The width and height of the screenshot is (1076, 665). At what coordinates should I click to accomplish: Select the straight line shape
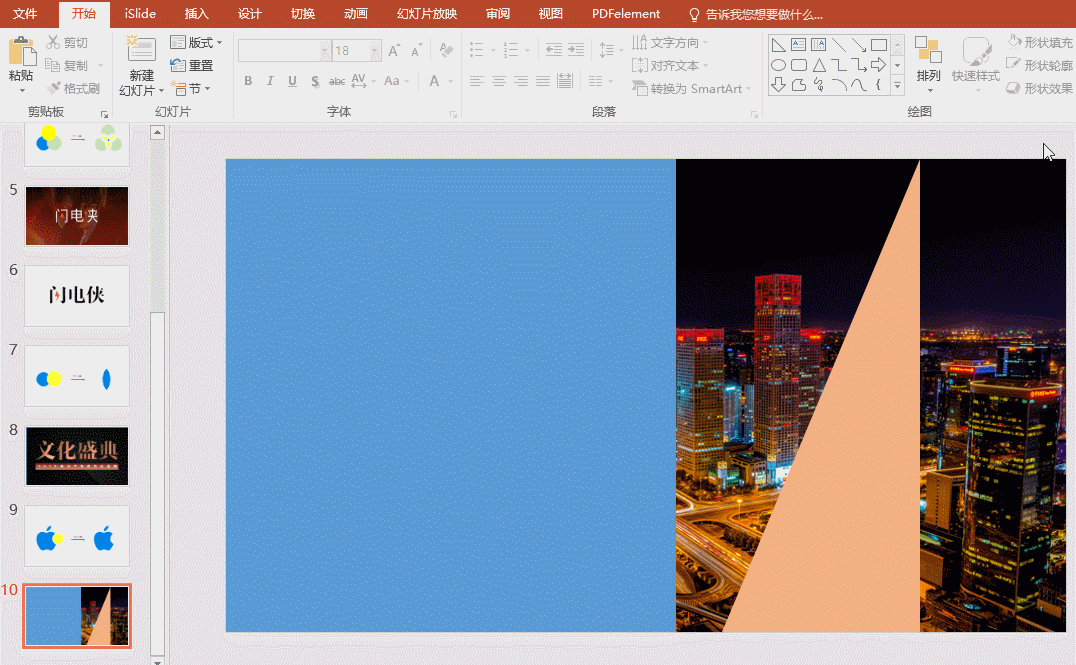coord(839,45)
